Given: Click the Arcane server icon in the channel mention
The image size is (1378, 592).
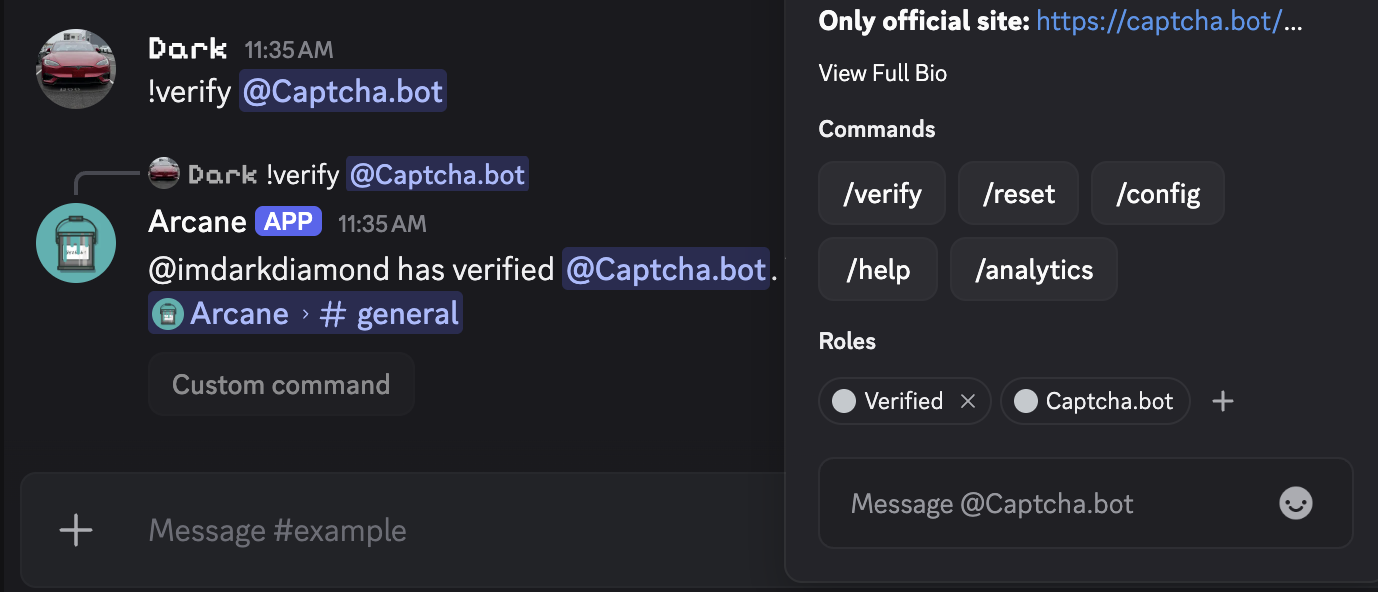Looking at the screenshot, I should [166, 312].
